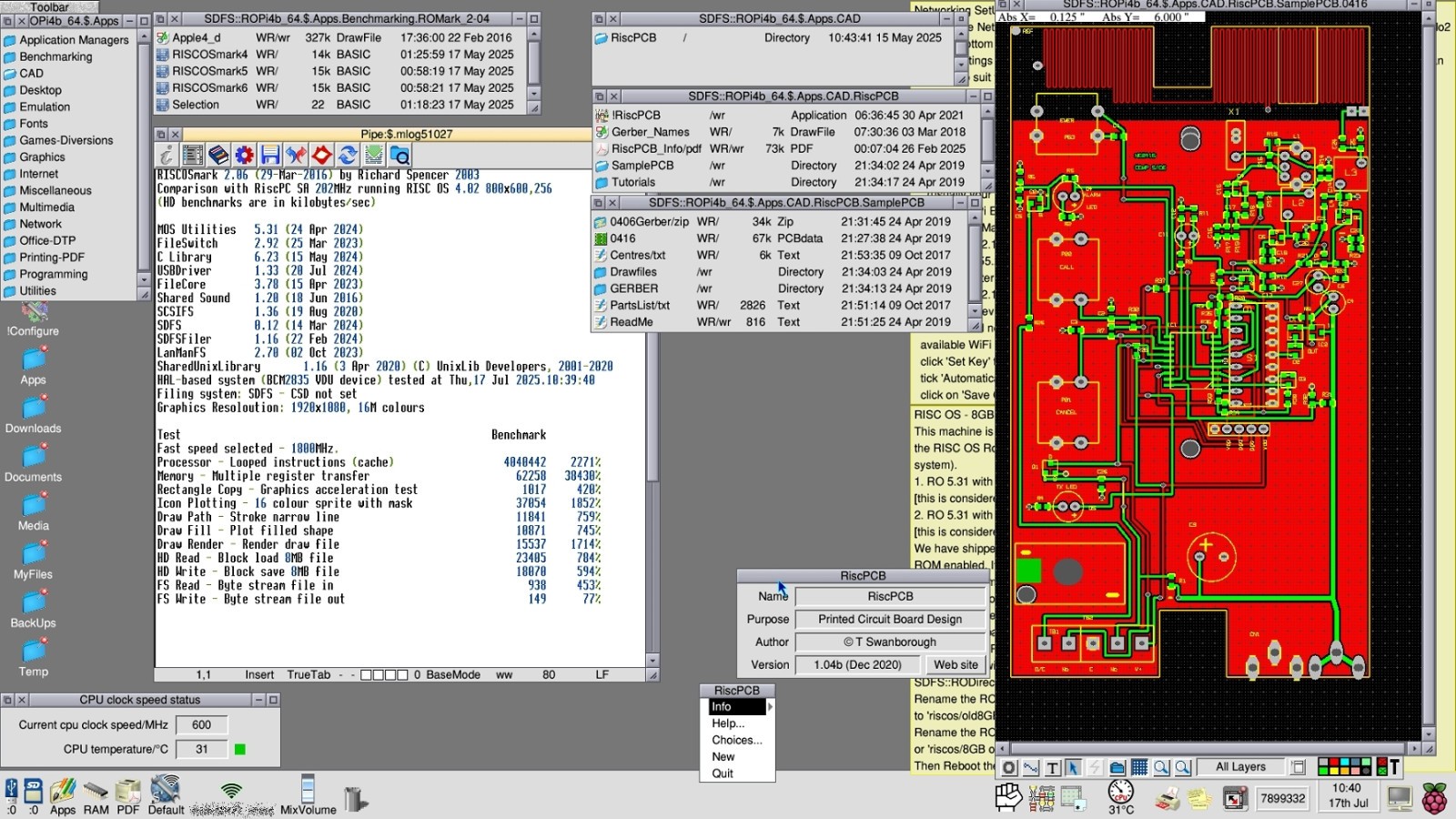
Task: Select the track drawing tool in RiscPCB
Action: pyautogui.click(x=1031, y=767)
